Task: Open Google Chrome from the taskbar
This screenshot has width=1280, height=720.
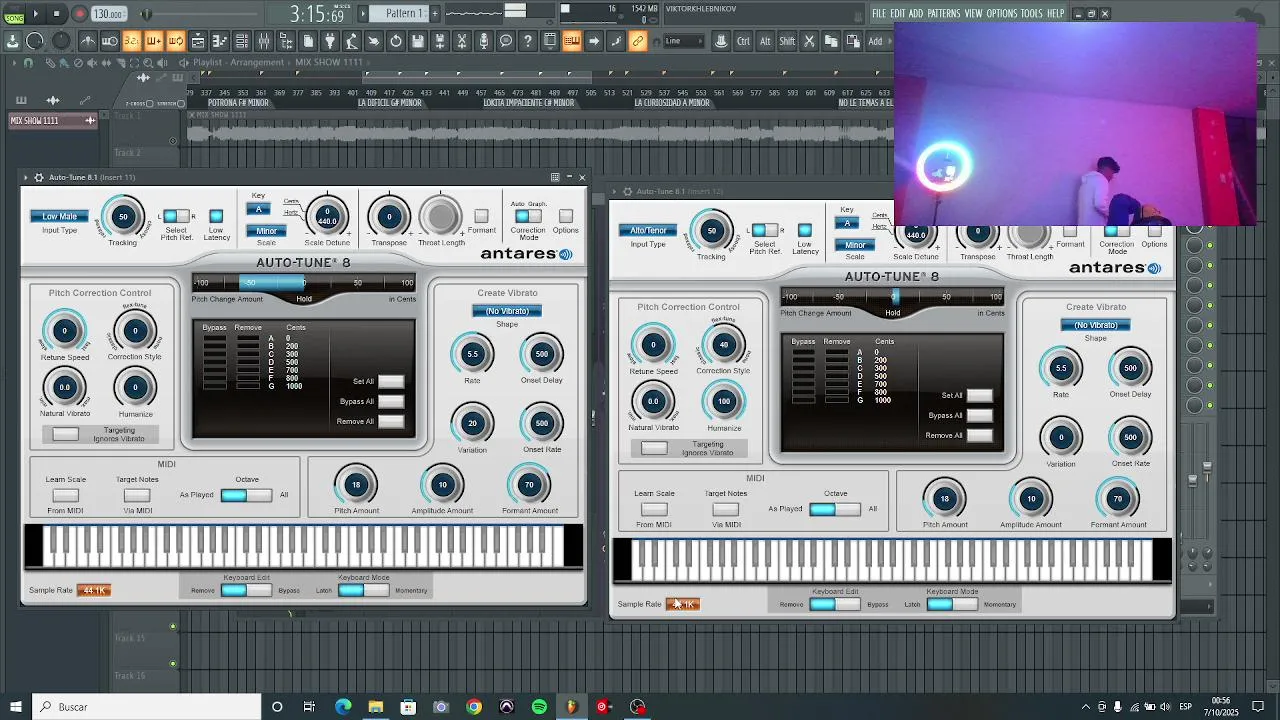Action: (x=474, y=707)
